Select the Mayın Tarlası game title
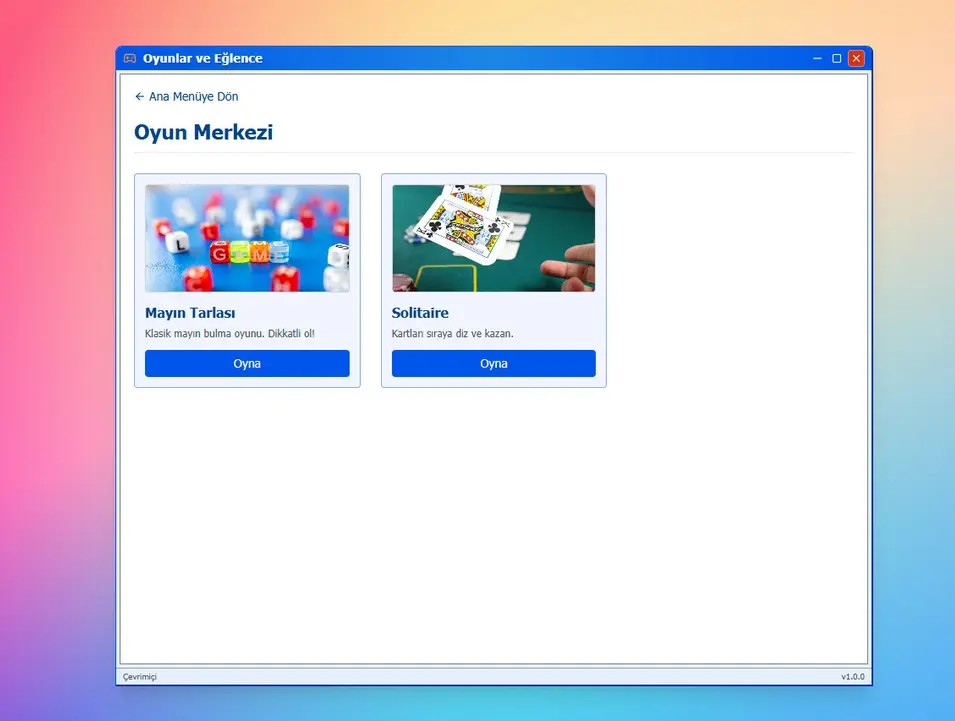Viewport: 955px width, 721px height. tap(190, 313)
